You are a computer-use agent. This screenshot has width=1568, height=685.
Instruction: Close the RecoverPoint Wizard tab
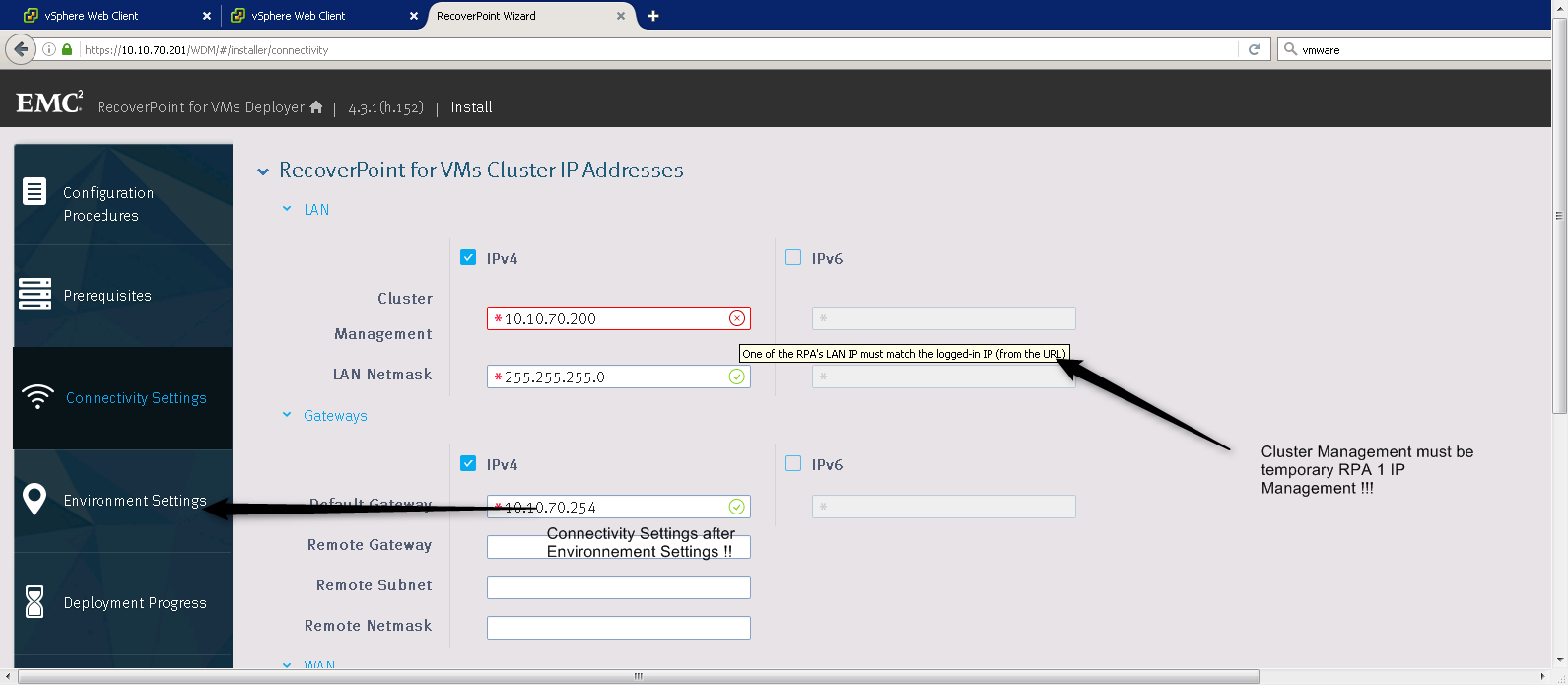[x=621, y=16]
